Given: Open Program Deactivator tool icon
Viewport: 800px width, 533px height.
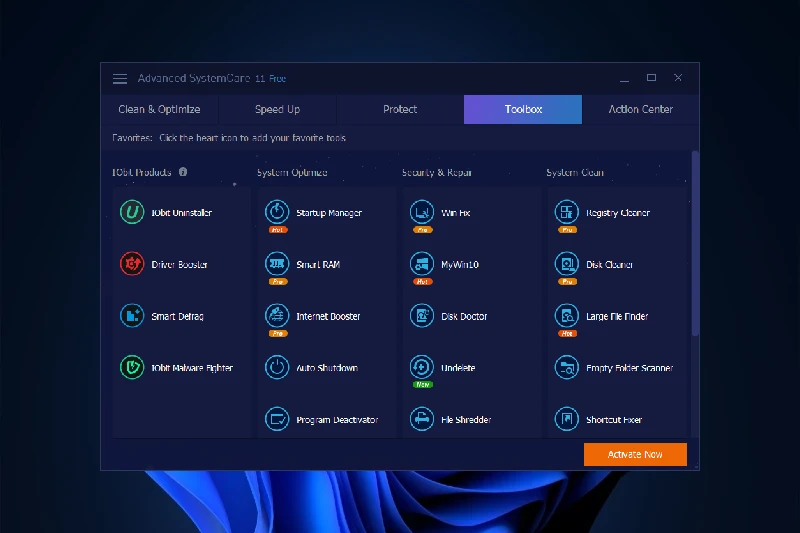Looking at the screenshot, I should point(277,419).
